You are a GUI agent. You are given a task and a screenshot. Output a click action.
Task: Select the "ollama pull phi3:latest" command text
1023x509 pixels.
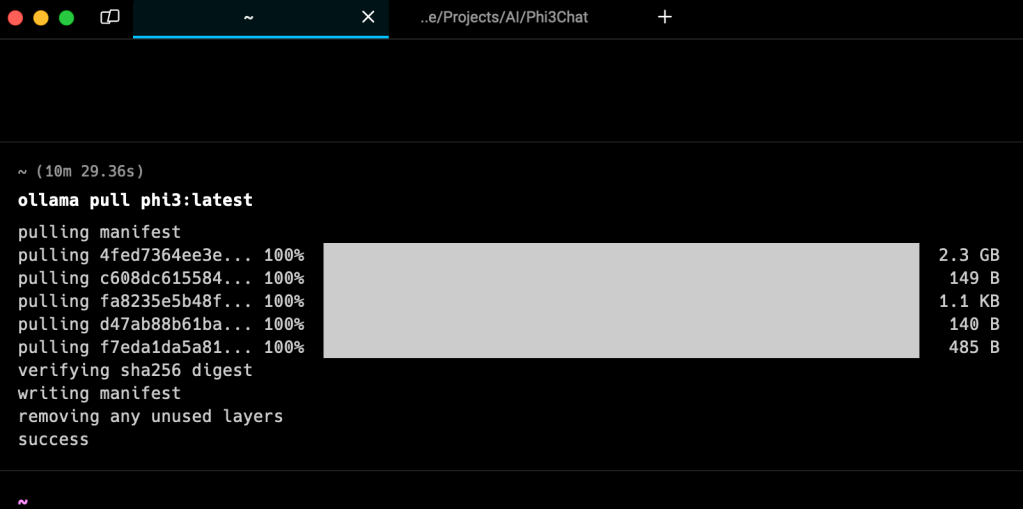click(135, 200)
